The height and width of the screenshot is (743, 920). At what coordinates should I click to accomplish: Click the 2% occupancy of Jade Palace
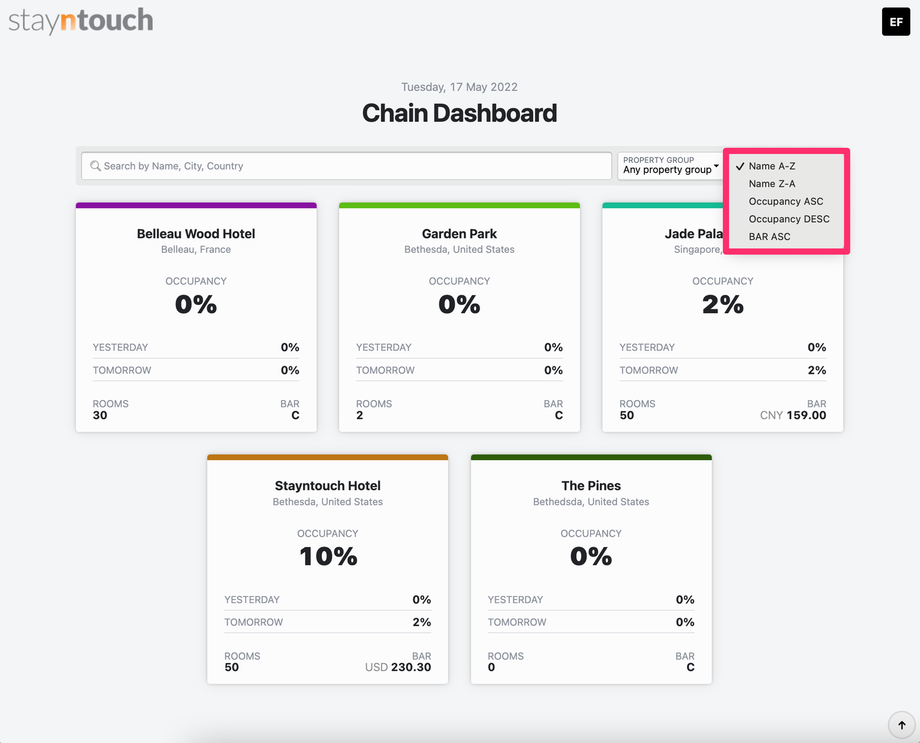723,305
